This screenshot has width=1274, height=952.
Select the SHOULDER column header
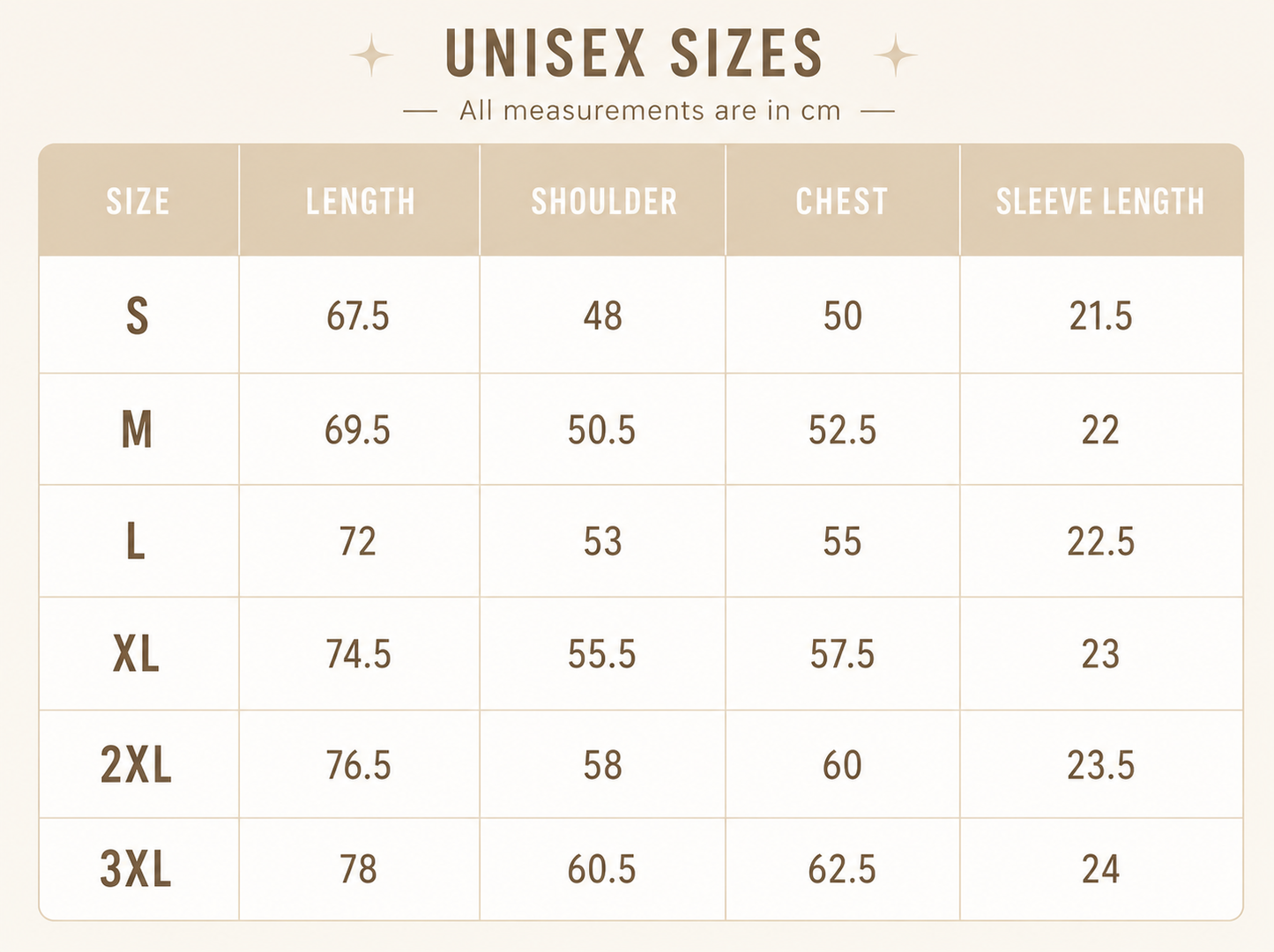pos(604,202)
